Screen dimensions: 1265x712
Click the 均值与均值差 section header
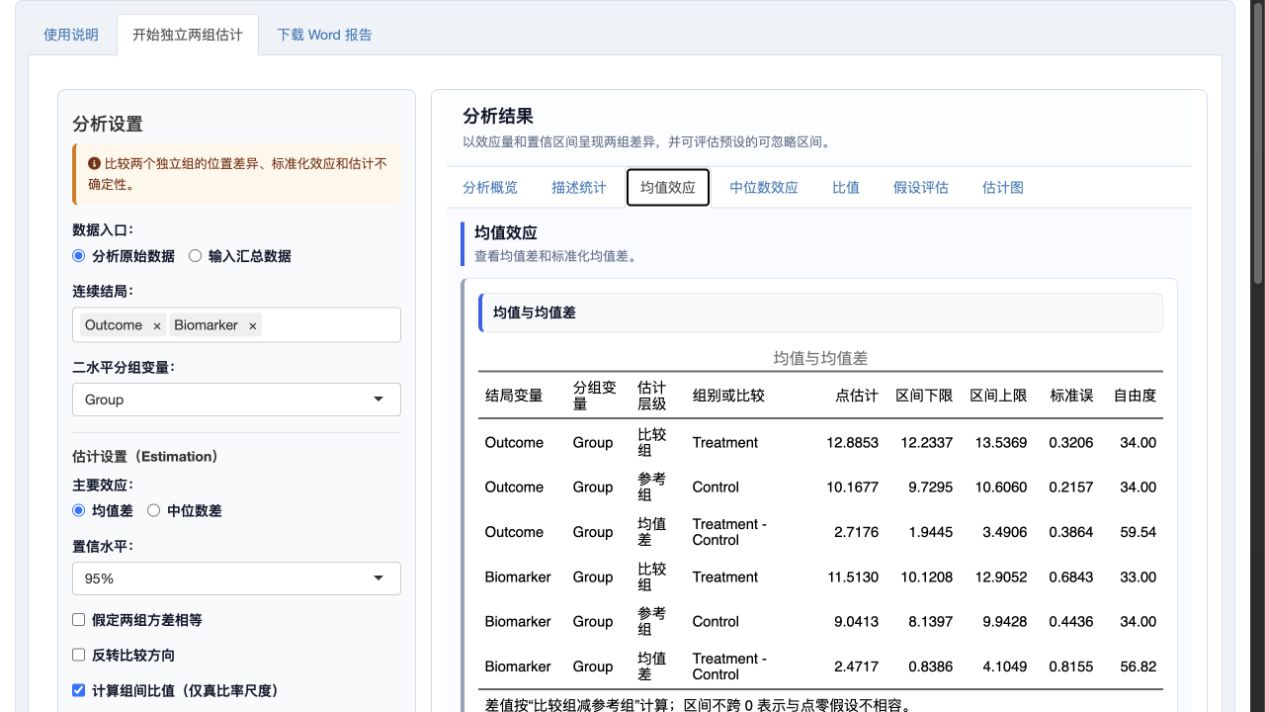point(820,312)
